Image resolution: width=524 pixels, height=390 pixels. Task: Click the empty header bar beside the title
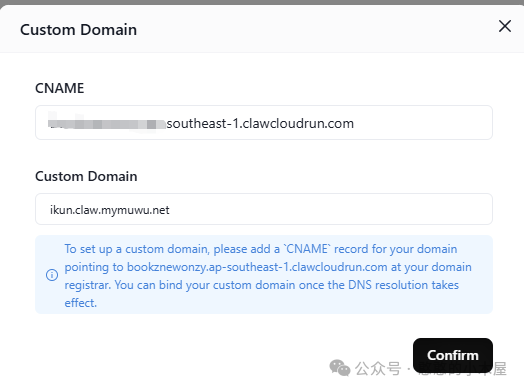pos(314,29)
